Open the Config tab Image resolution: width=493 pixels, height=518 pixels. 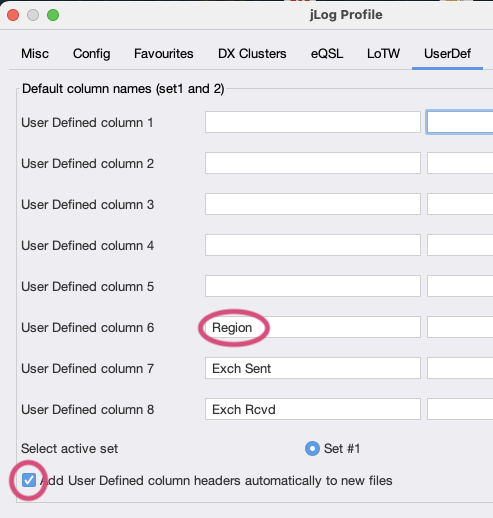92,54
